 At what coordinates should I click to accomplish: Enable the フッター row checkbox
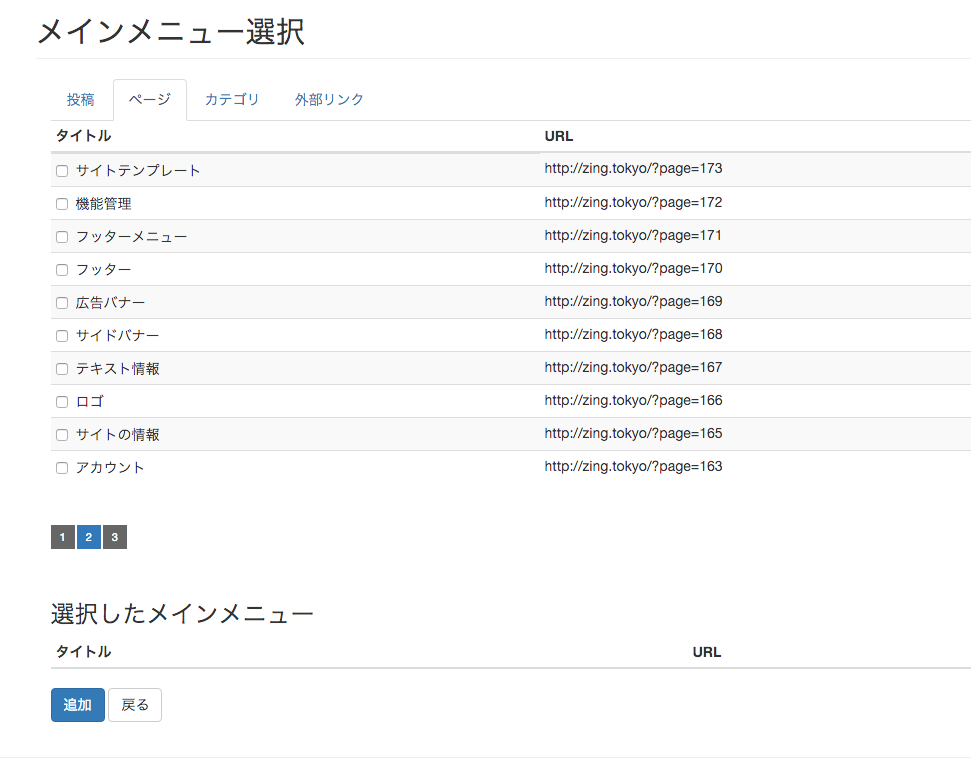pyautogui.click(x=62, y=270)
